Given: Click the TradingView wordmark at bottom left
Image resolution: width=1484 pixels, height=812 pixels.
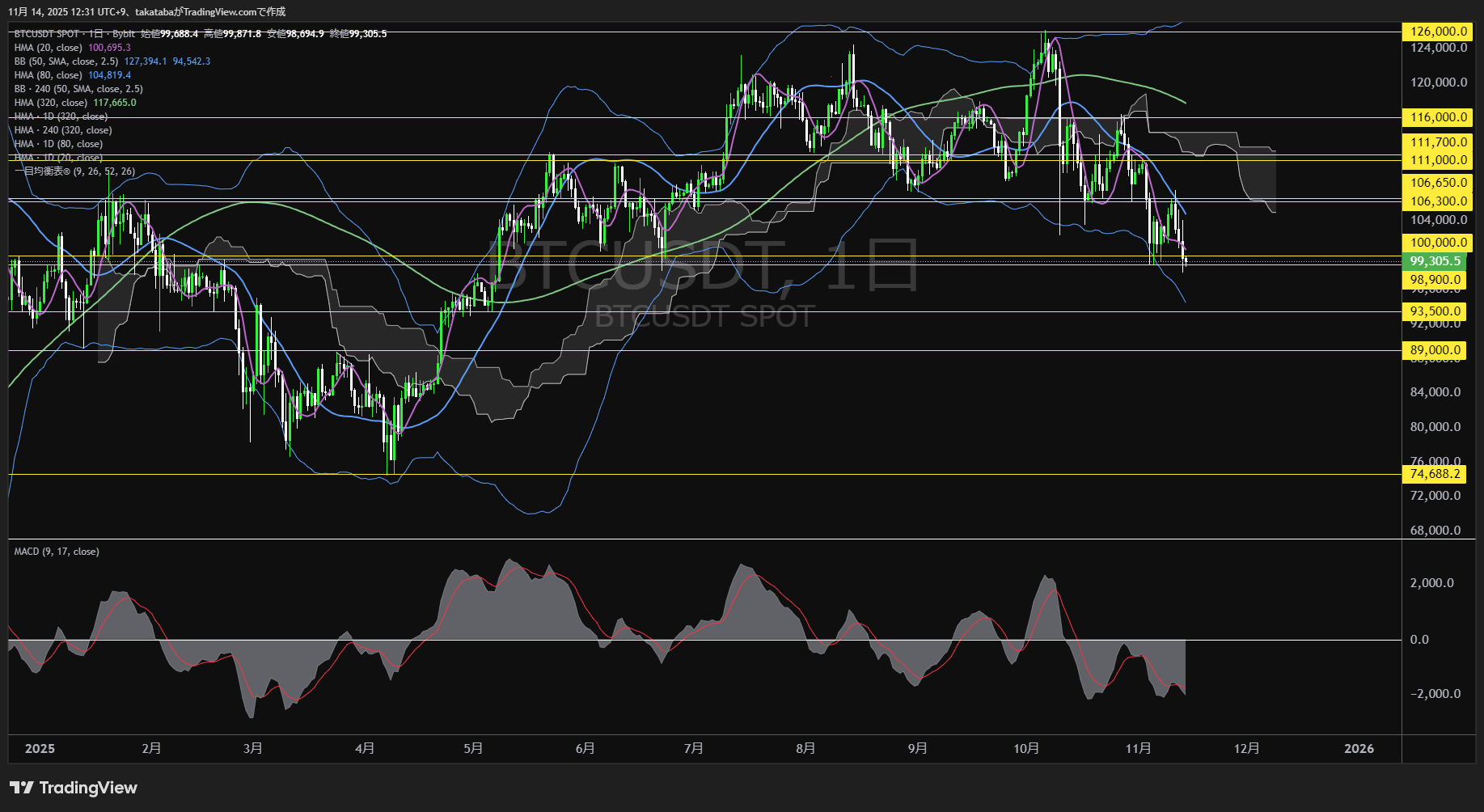Looking at the screenshot, I should point(87,788).
